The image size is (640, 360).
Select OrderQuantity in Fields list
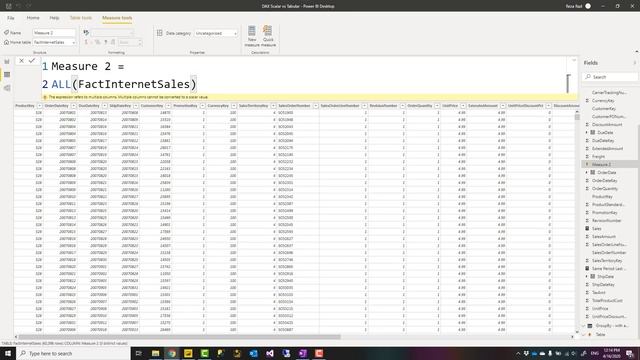click(x=605, y=189)
